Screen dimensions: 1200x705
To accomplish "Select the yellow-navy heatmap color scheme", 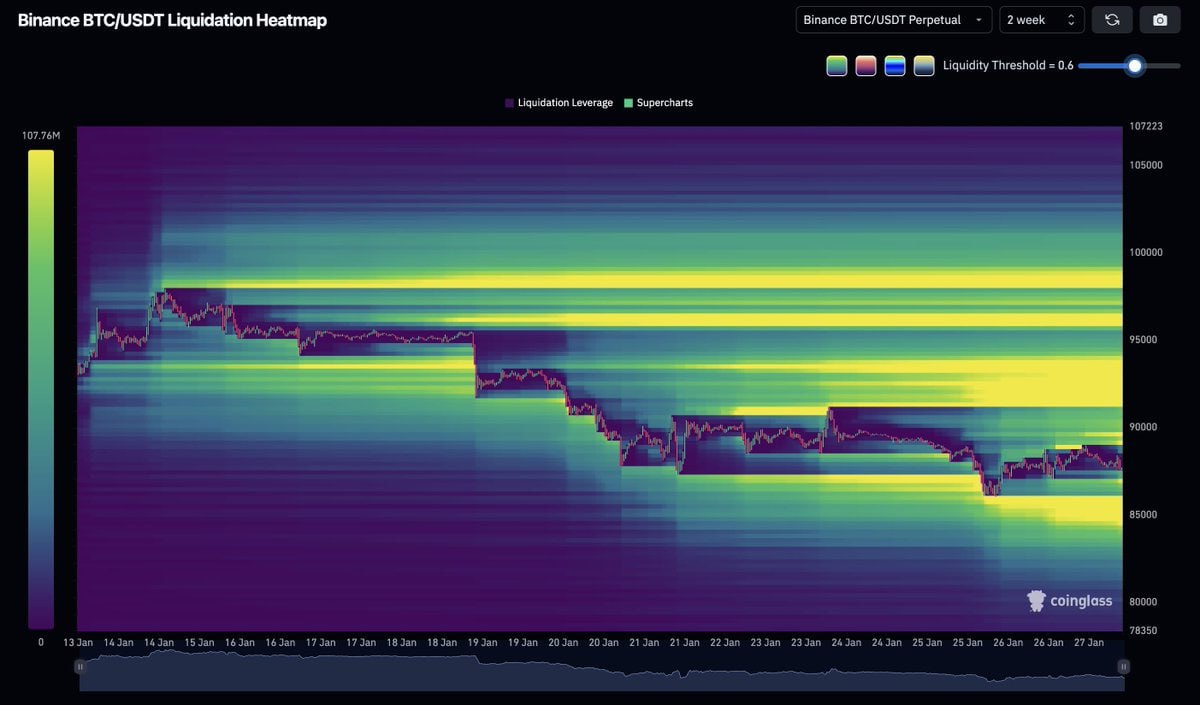I will coord(924,66).
